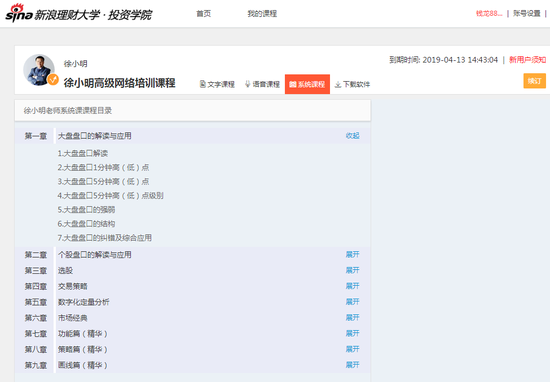Click the 语音课程 microphone icon

[248, 84]
